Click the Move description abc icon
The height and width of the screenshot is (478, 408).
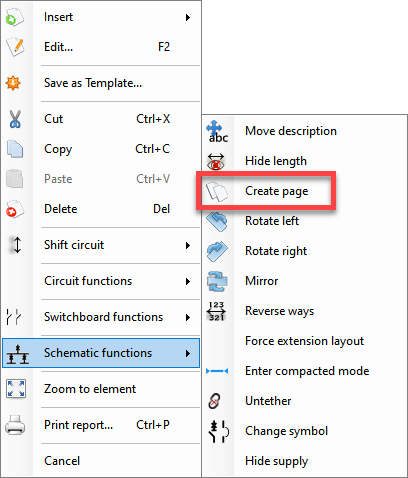point(217,131)
